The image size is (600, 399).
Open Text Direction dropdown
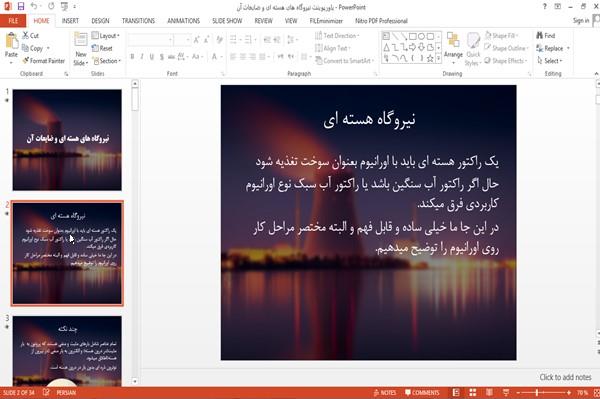[337, 36]
